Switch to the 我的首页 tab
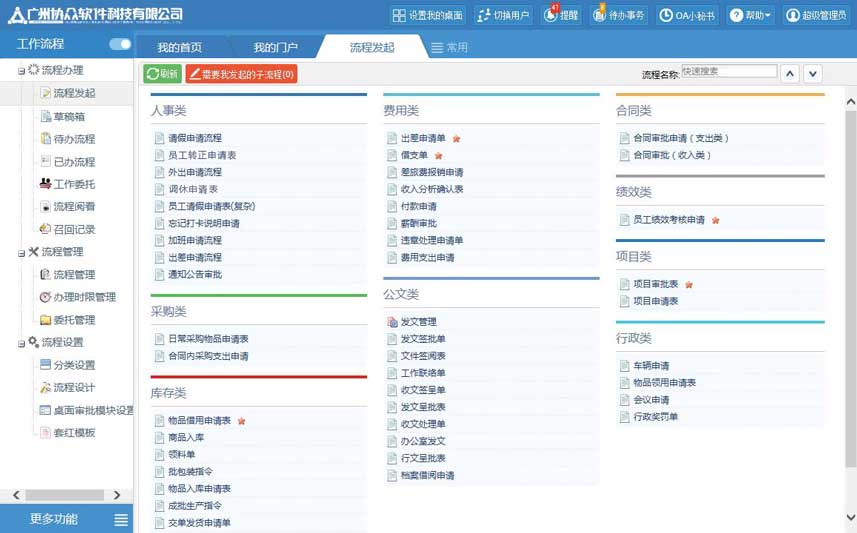The height and width of the screenshot is (533, 857). [180, 48]
